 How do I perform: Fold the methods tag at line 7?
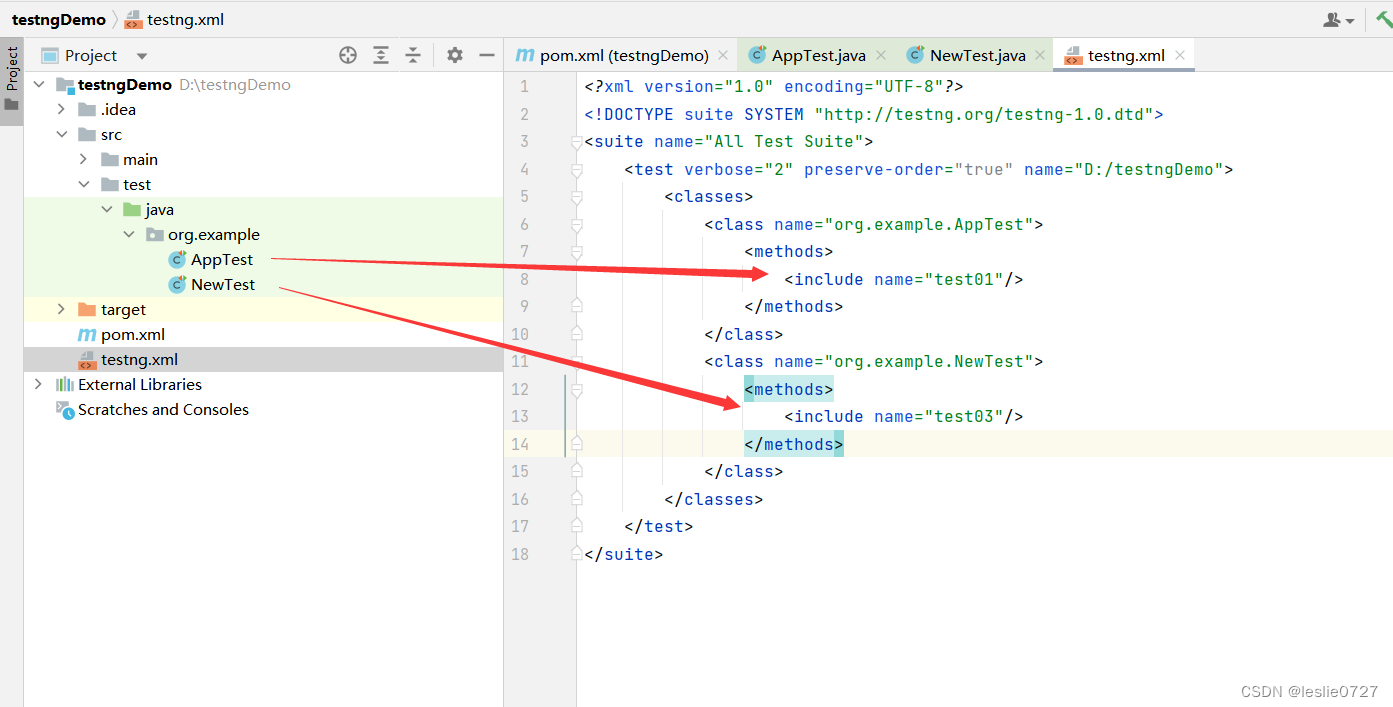tap(576, 252)
